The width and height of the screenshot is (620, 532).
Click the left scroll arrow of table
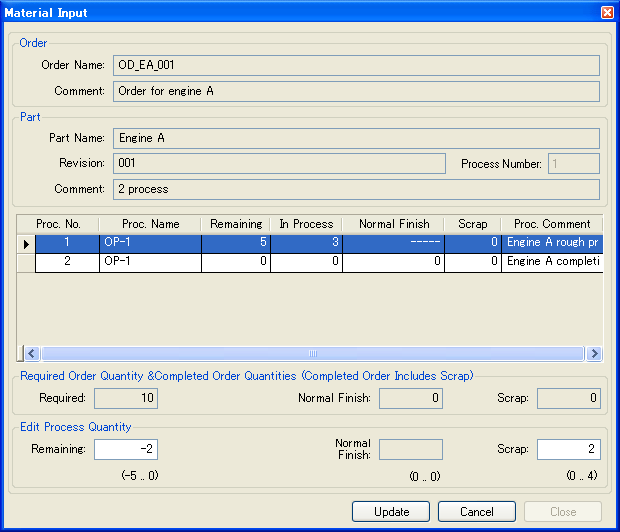32,353
